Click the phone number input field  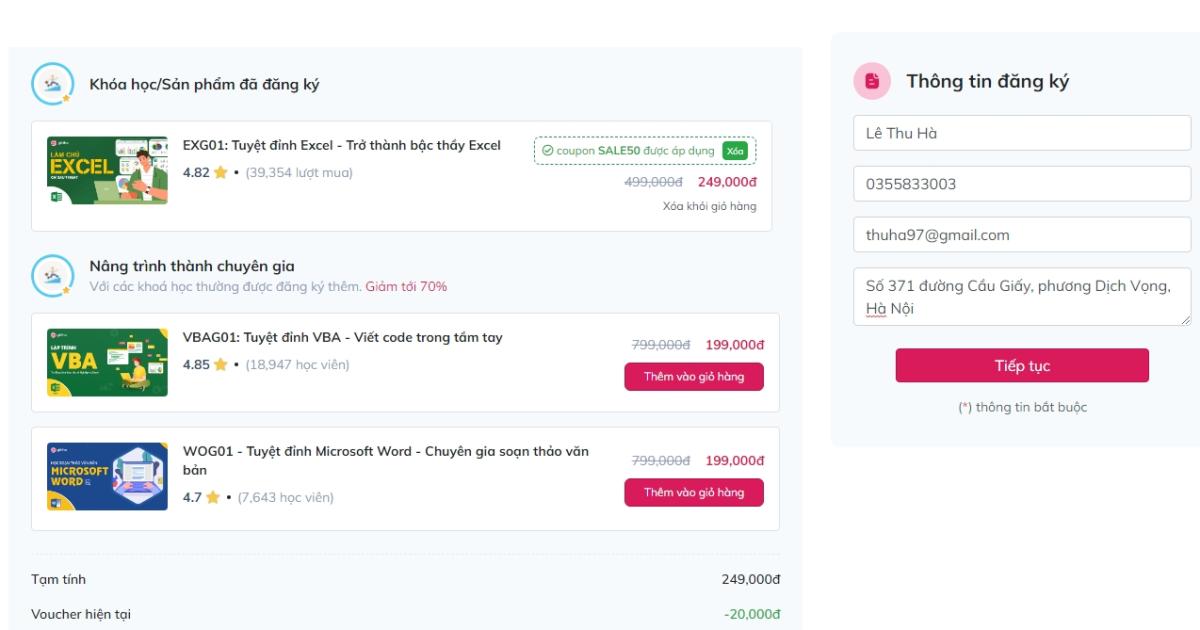[1022, 185]
